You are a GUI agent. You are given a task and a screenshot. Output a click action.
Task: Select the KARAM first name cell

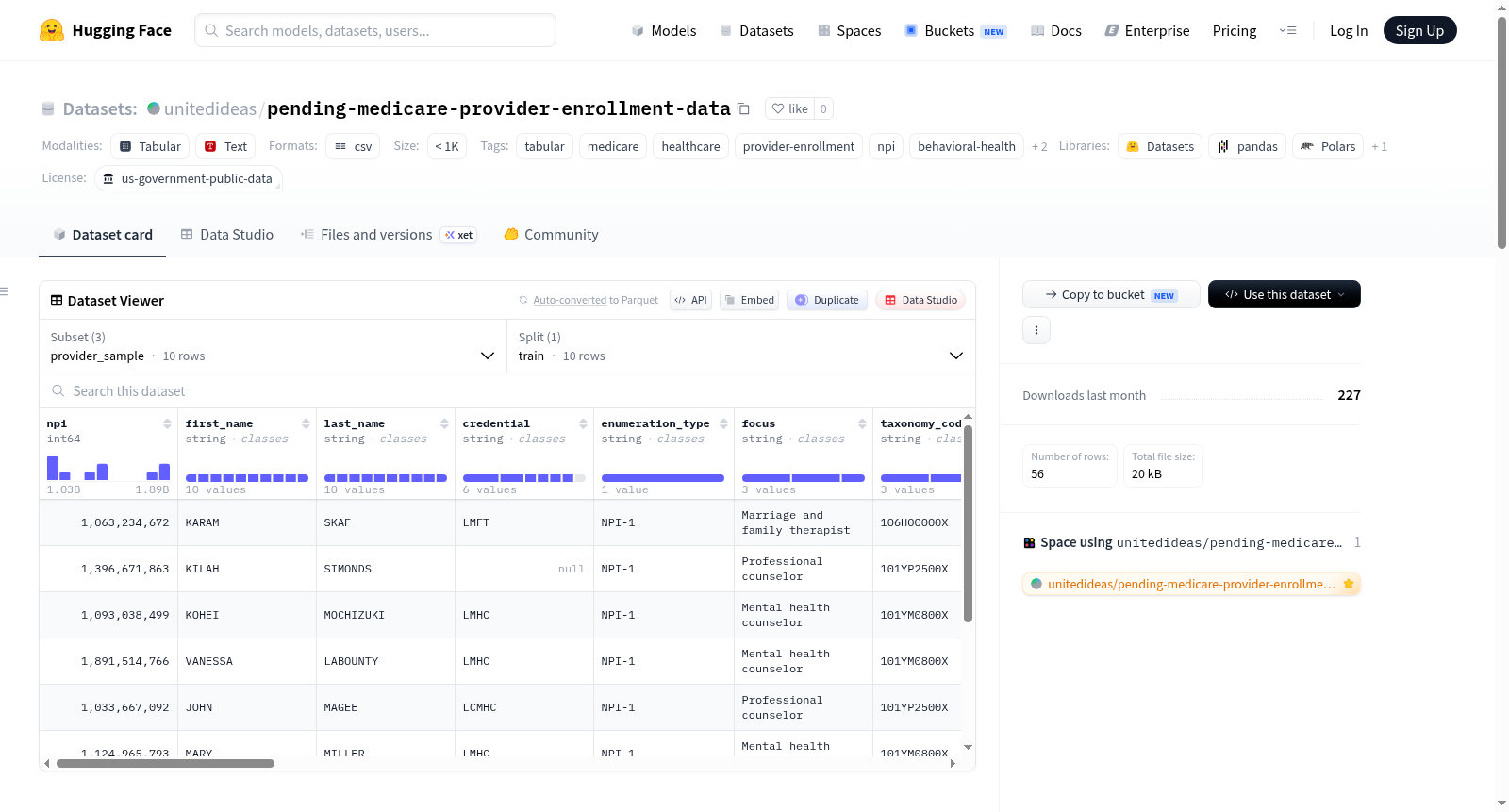[x=247, y=522]
